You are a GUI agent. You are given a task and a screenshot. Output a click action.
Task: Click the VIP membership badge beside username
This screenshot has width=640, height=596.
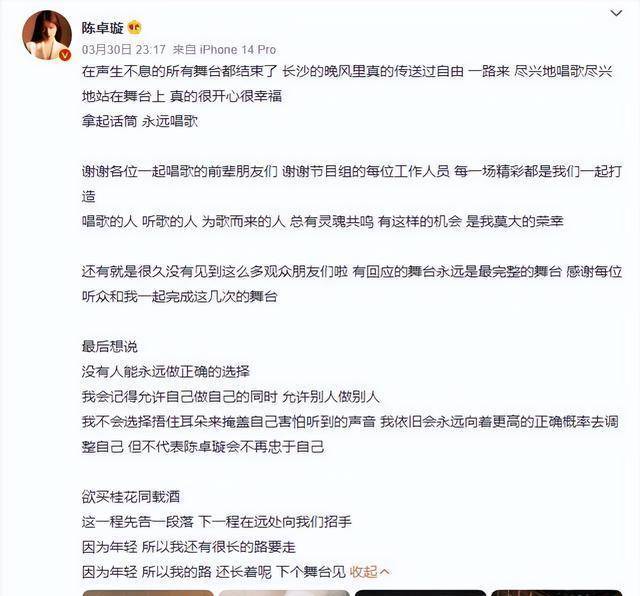click(x=135, y=28)
